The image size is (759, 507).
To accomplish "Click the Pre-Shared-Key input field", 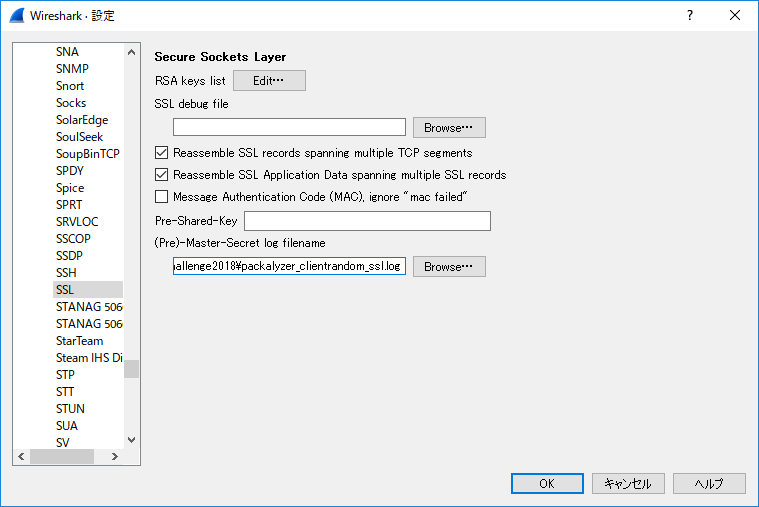I will coord(367,221).
